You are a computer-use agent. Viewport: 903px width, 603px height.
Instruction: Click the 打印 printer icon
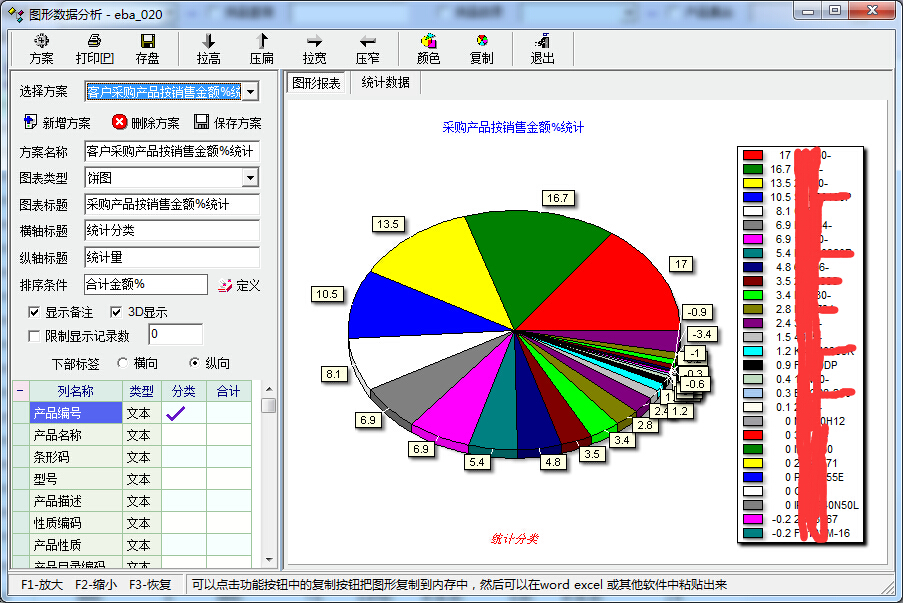94,42
